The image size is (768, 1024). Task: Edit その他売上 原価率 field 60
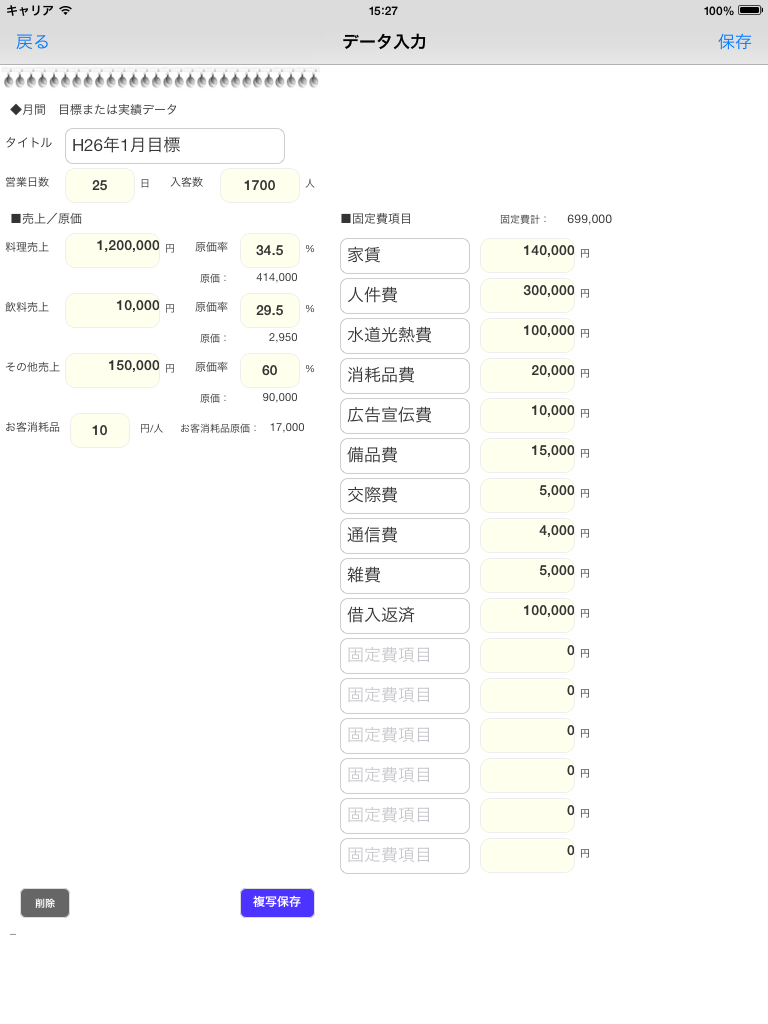(x=270, y=370)
